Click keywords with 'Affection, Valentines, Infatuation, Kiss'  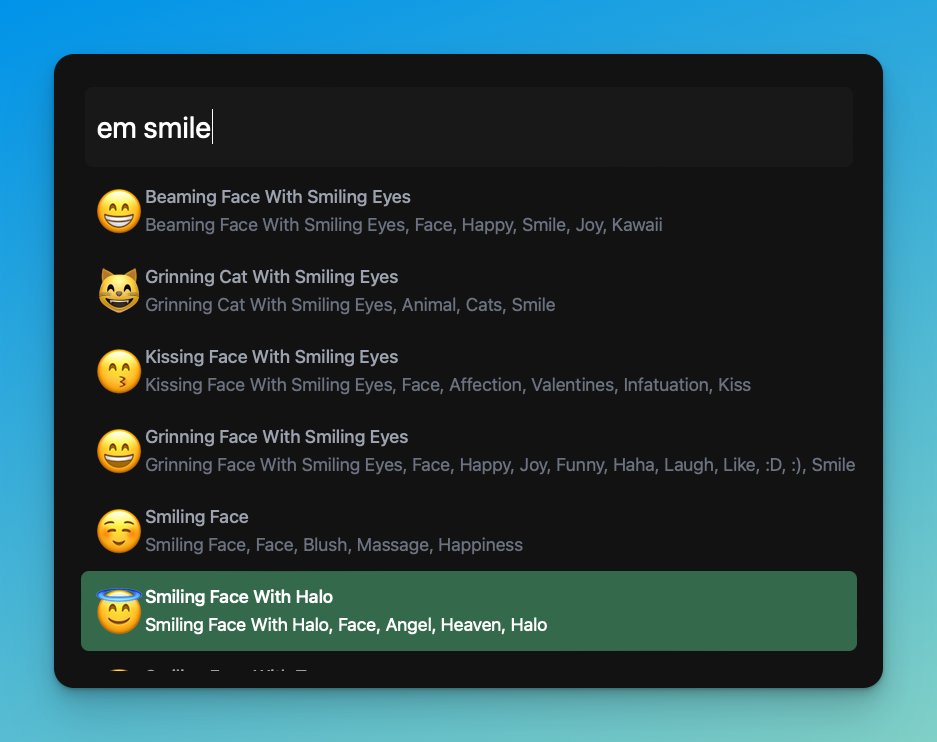tap(448, 385)
